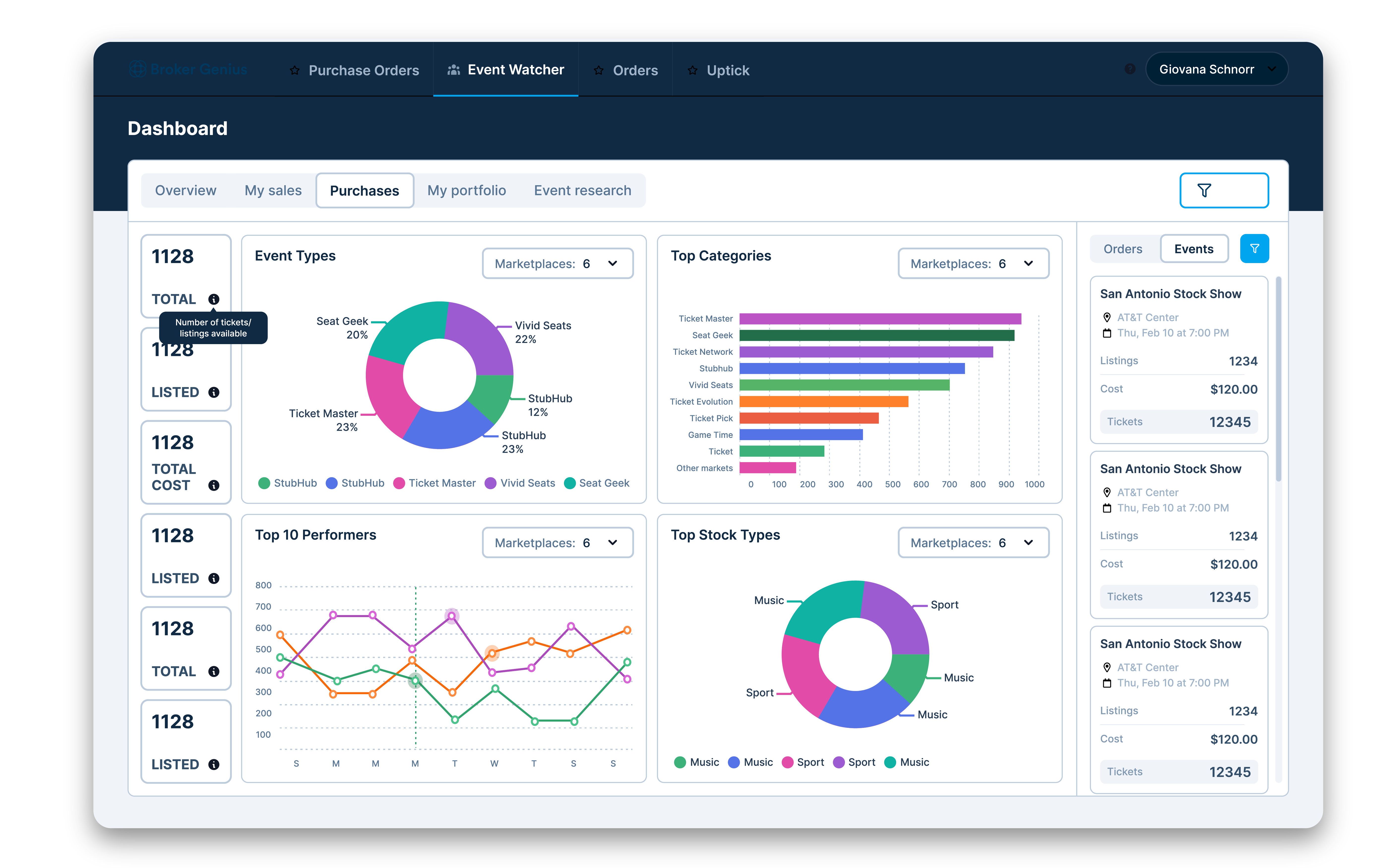The width and height of the screenshot is (1395, 868).
Task: Toggle Seat Geek in Event Types legend
Action: [597, 483]
